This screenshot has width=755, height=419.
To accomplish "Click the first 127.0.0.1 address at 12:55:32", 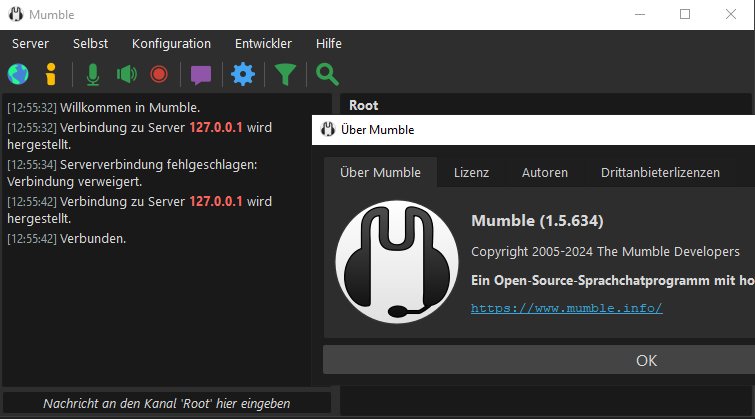I will pos(216,128).
